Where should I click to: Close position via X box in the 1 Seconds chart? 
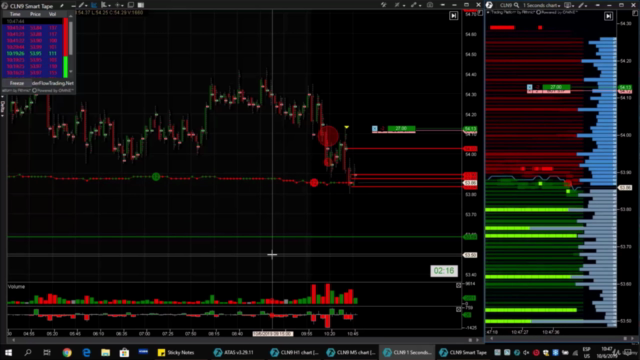point(529,87)
